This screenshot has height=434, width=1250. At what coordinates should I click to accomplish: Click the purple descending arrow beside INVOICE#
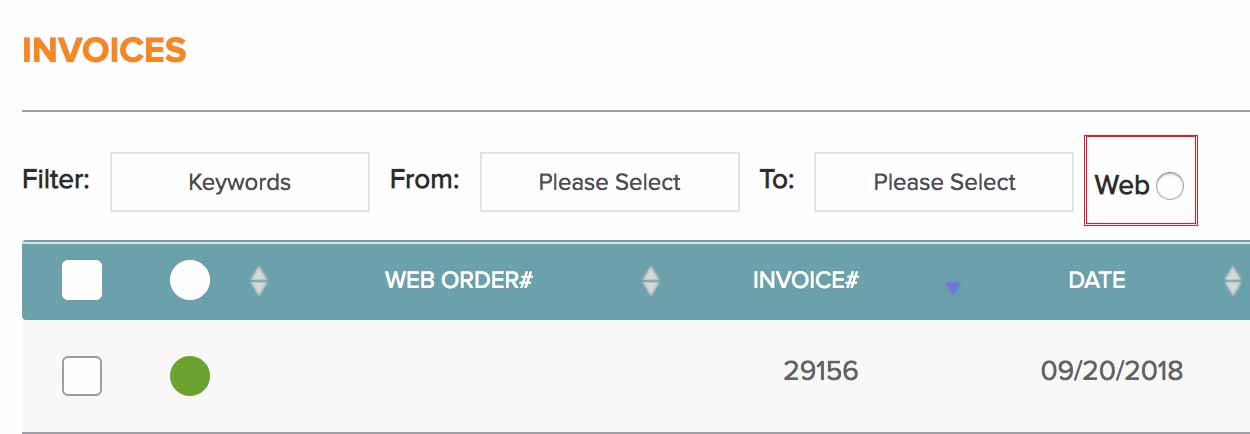pyautogui.click(x=952, y=288)
